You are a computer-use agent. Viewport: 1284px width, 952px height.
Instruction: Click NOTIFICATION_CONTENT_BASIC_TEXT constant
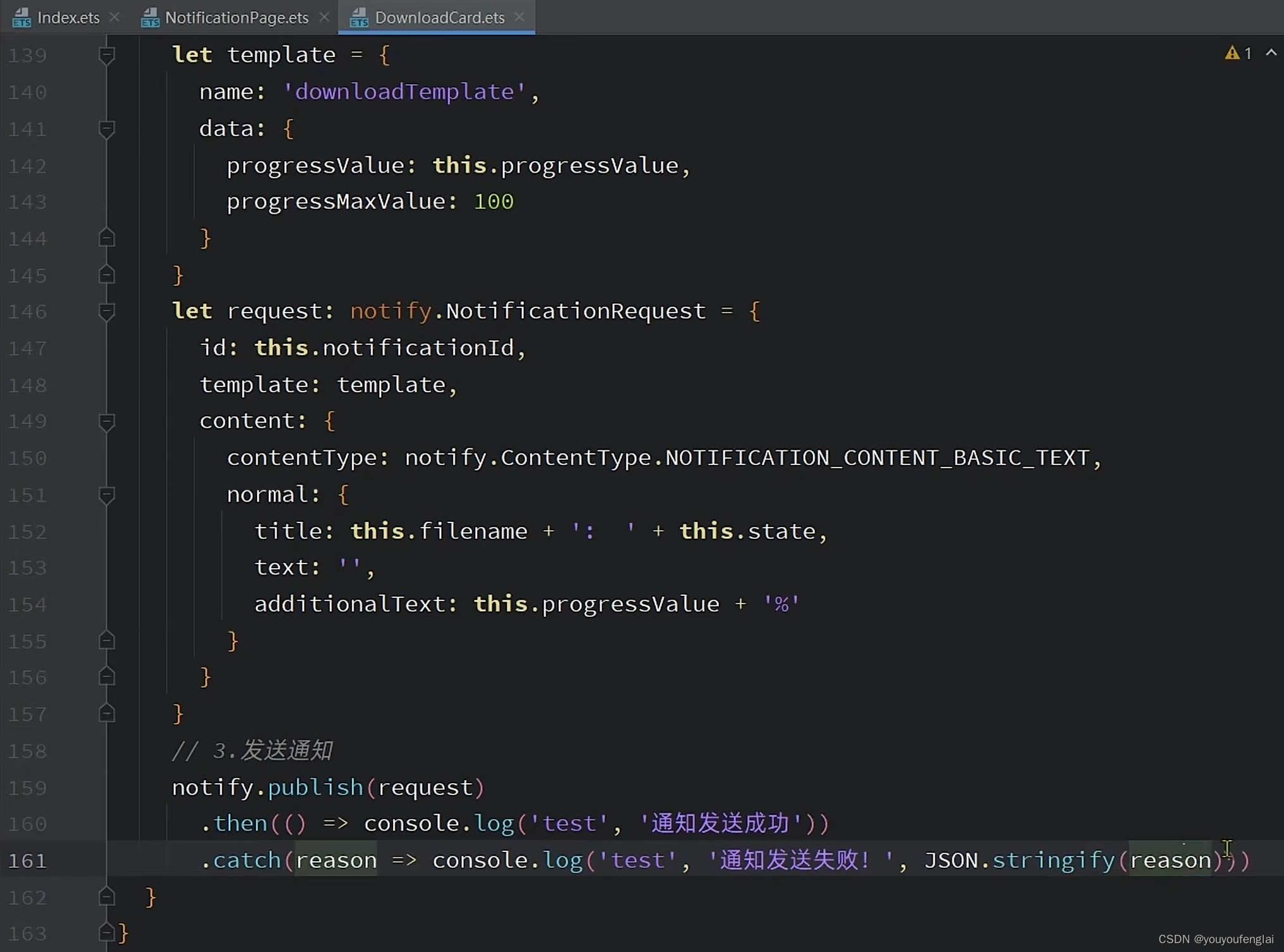pyautogui.click(x=877, y=458)
